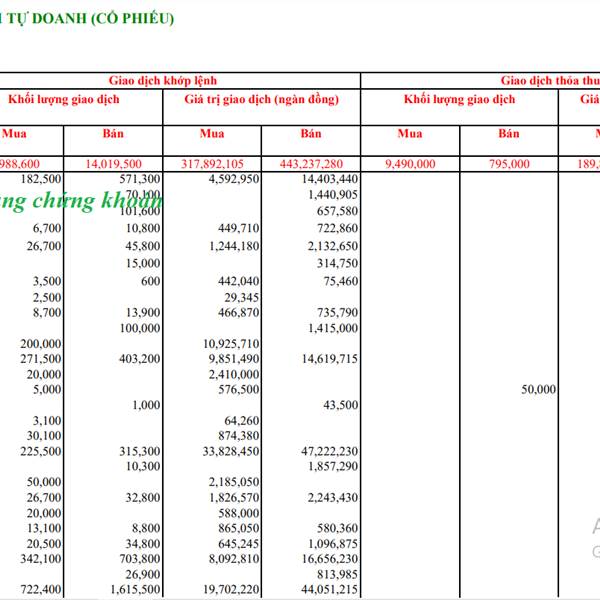Click cell 10,925,710
The width and height of the screenshot is (600, 600).
tap(231, 344)
